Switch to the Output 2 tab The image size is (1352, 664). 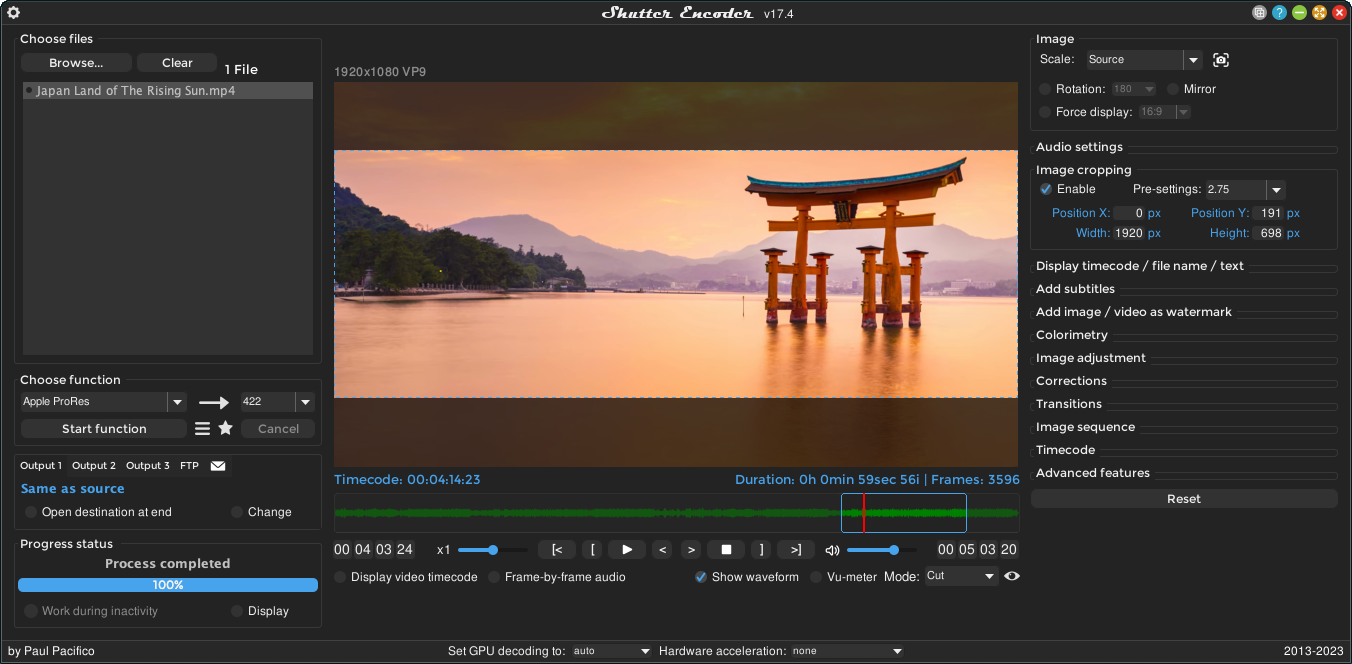pos(93,465)
